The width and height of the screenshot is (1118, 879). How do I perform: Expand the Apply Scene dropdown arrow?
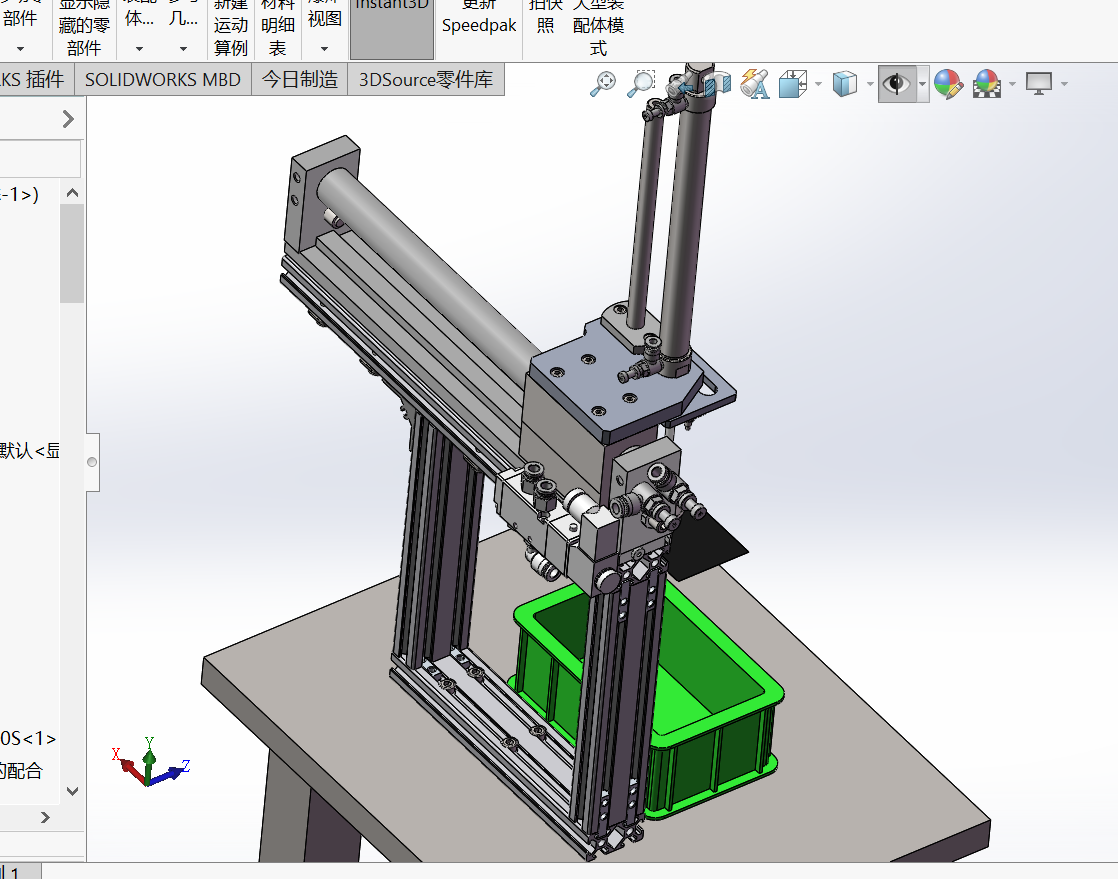pyautogui.click(x=1012, y=84)
